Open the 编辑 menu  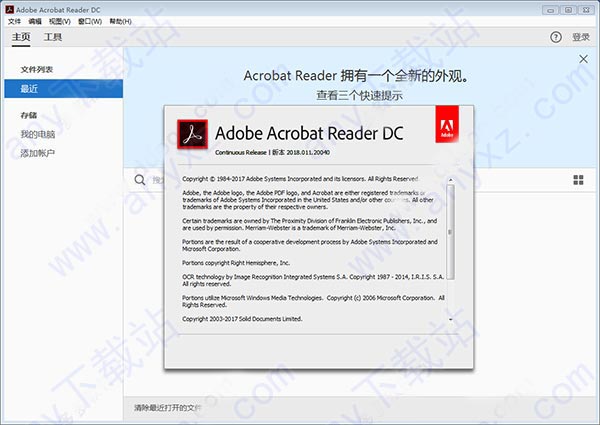[x=35, y=21]
